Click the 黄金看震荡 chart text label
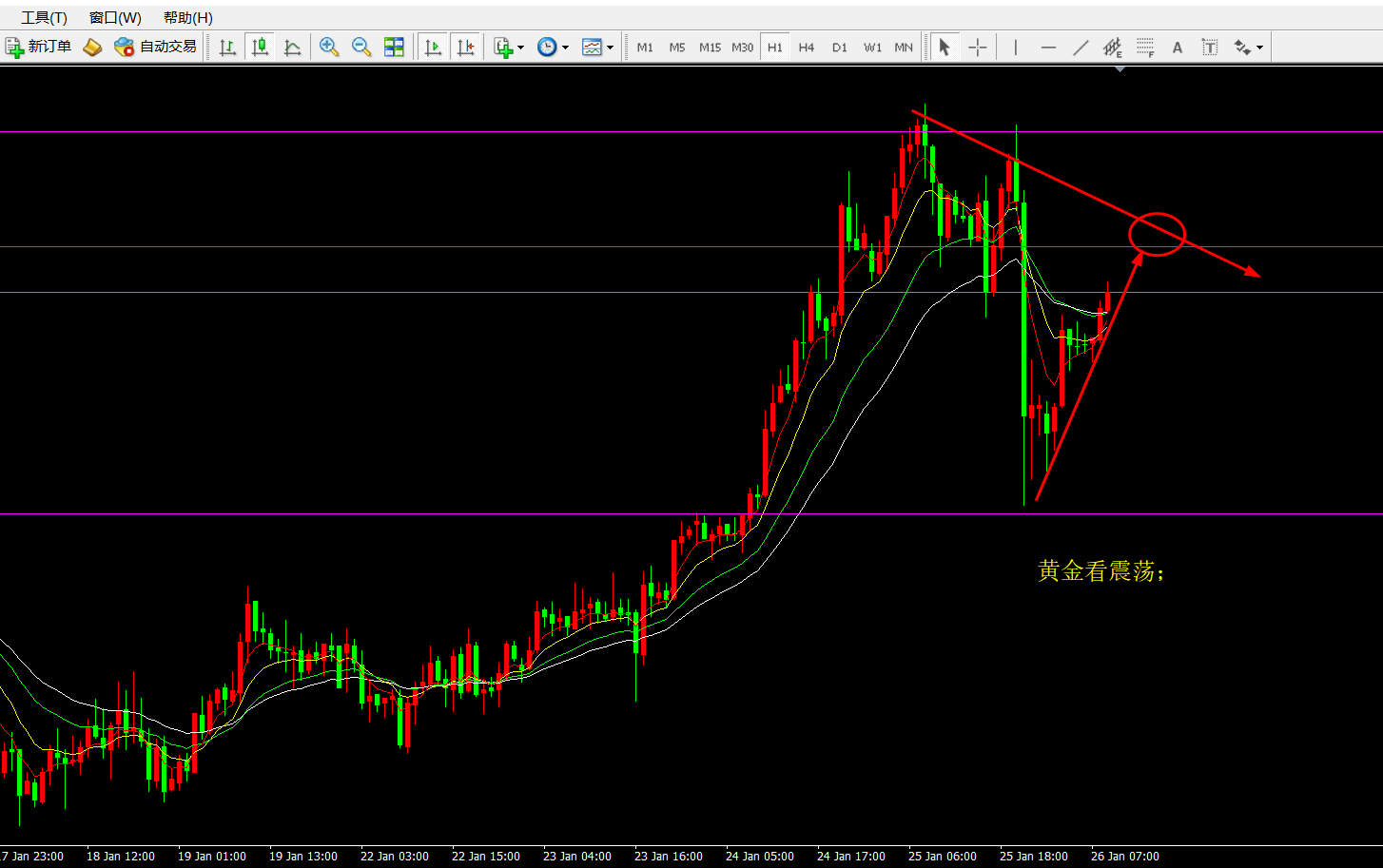 click(x=1101, y=570)
